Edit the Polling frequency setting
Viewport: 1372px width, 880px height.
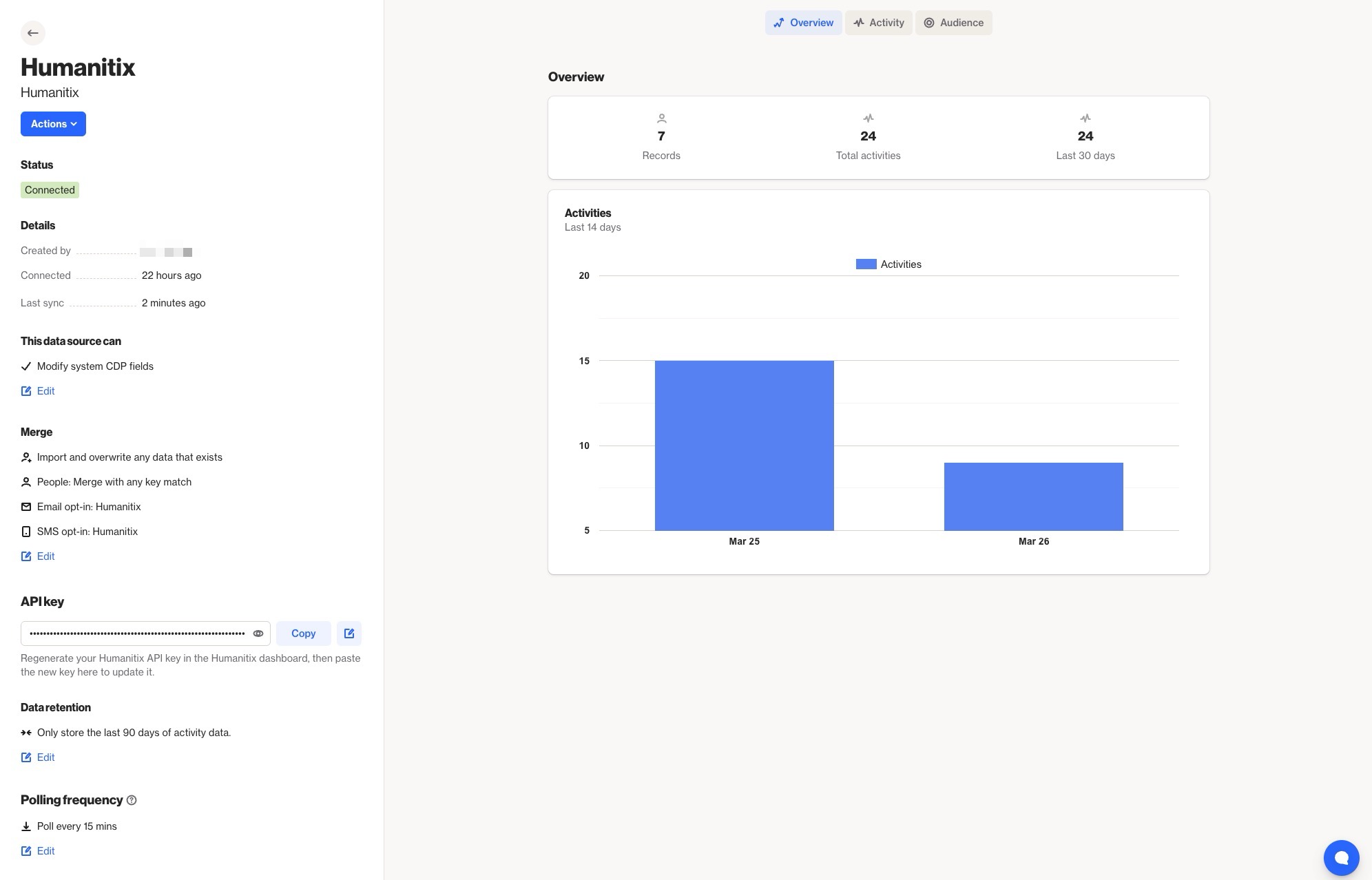pyautogui.click(x=38, y=851)
